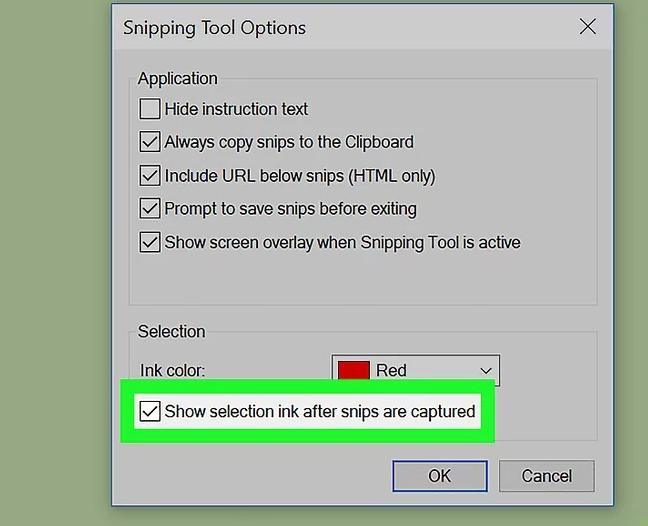Enable the Hide instruction text checkbox
This screenshot has width=648, height=526.
point(150,109)
